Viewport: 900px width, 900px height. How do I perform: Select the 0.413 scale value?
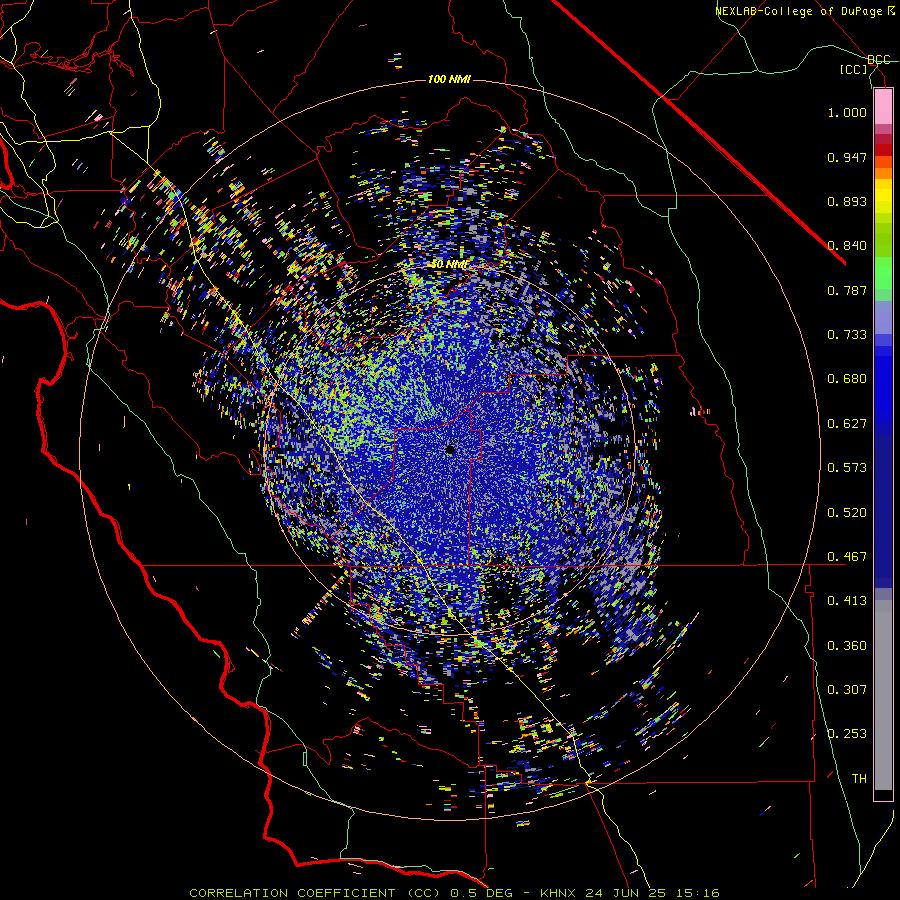(847, 601)
